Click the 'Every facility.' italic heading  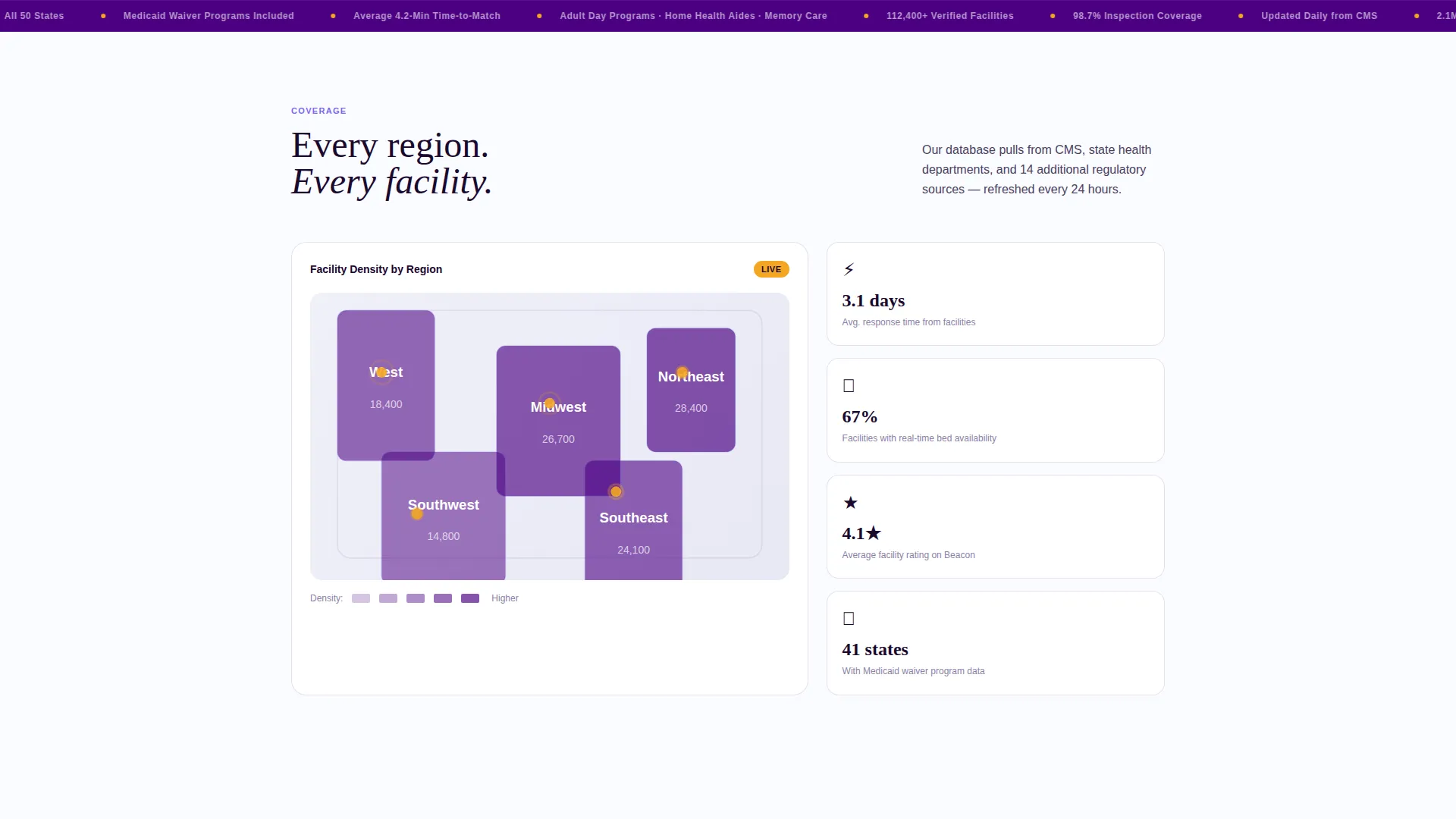pyautogui.click(x=391, y=182)
